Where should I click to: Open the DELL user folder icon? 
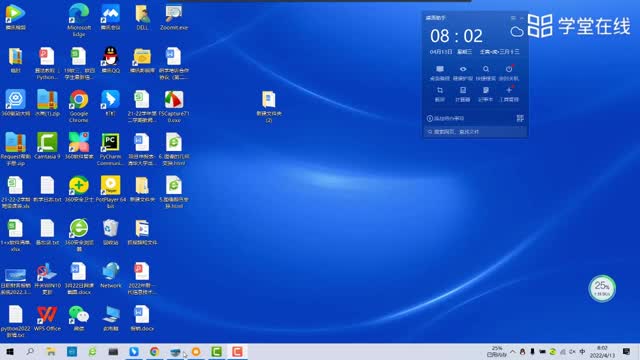142,17
